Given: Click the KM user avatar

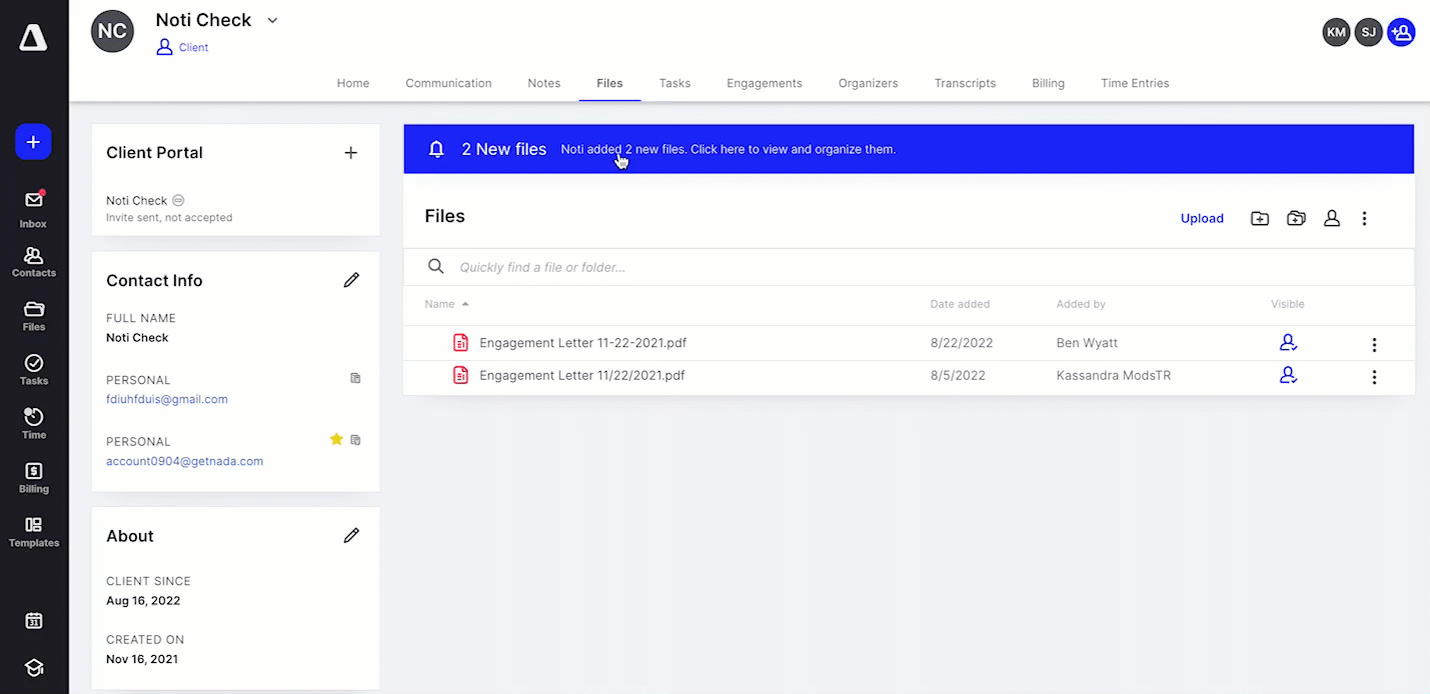Looking at the screenshot, I should [1336, 32].
